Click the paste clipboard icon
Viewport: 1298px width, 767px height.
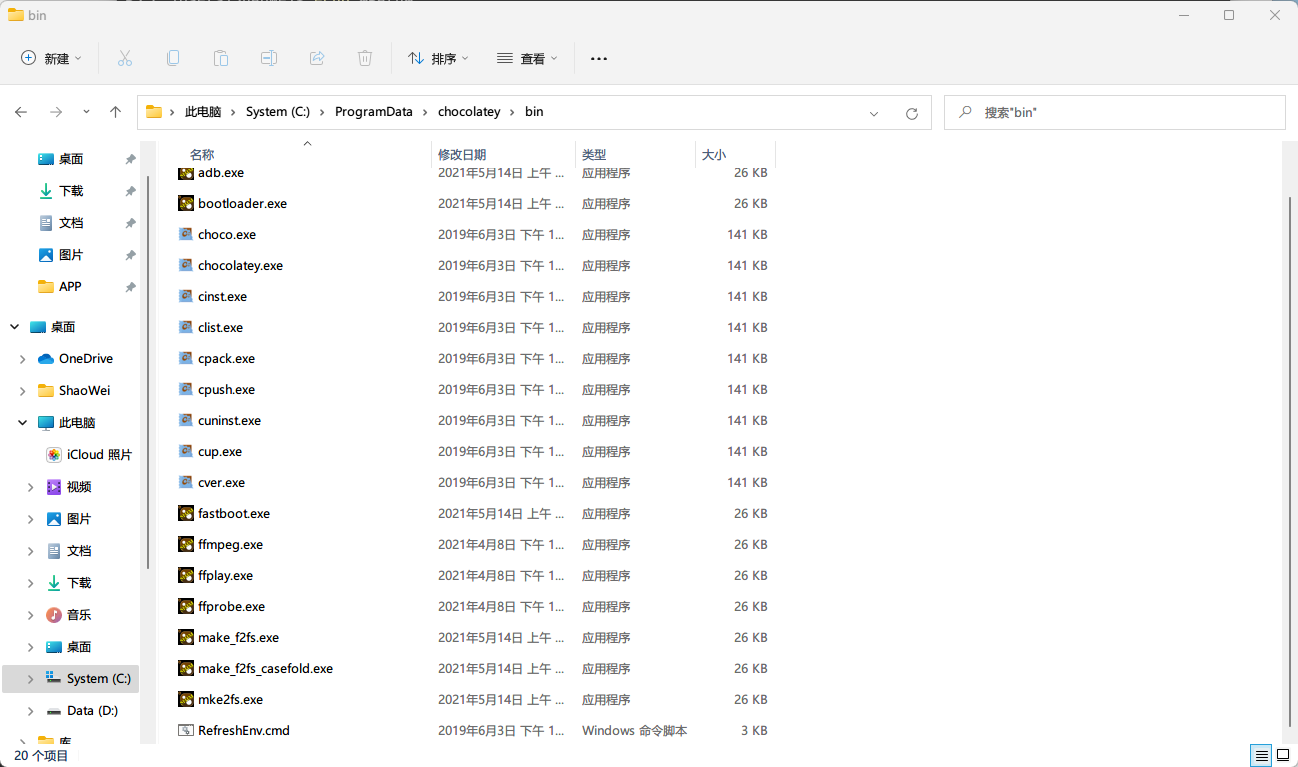point(221,58)
